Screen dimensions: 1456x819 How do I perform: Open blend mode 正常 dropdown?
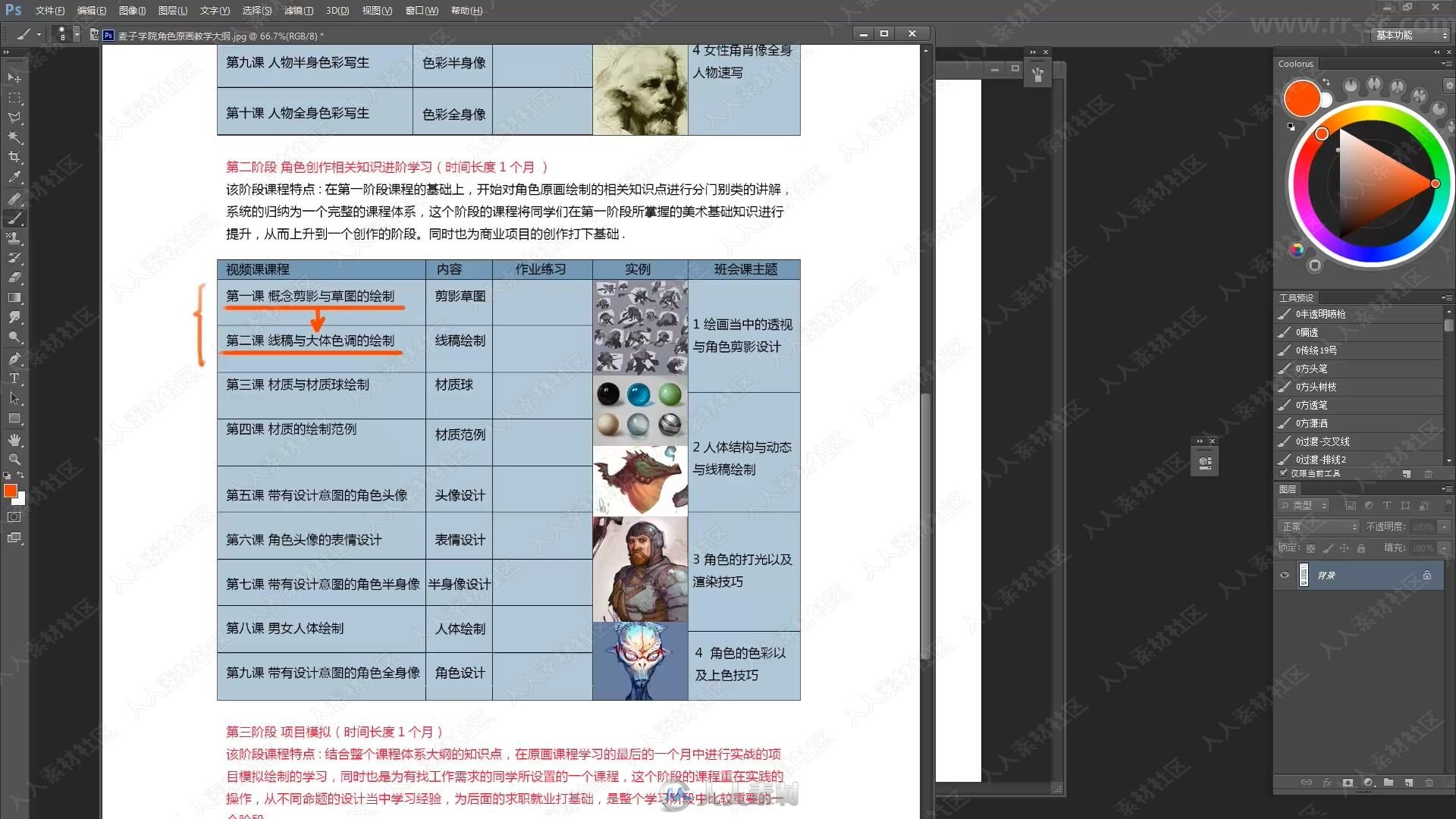pos(1318,526)
